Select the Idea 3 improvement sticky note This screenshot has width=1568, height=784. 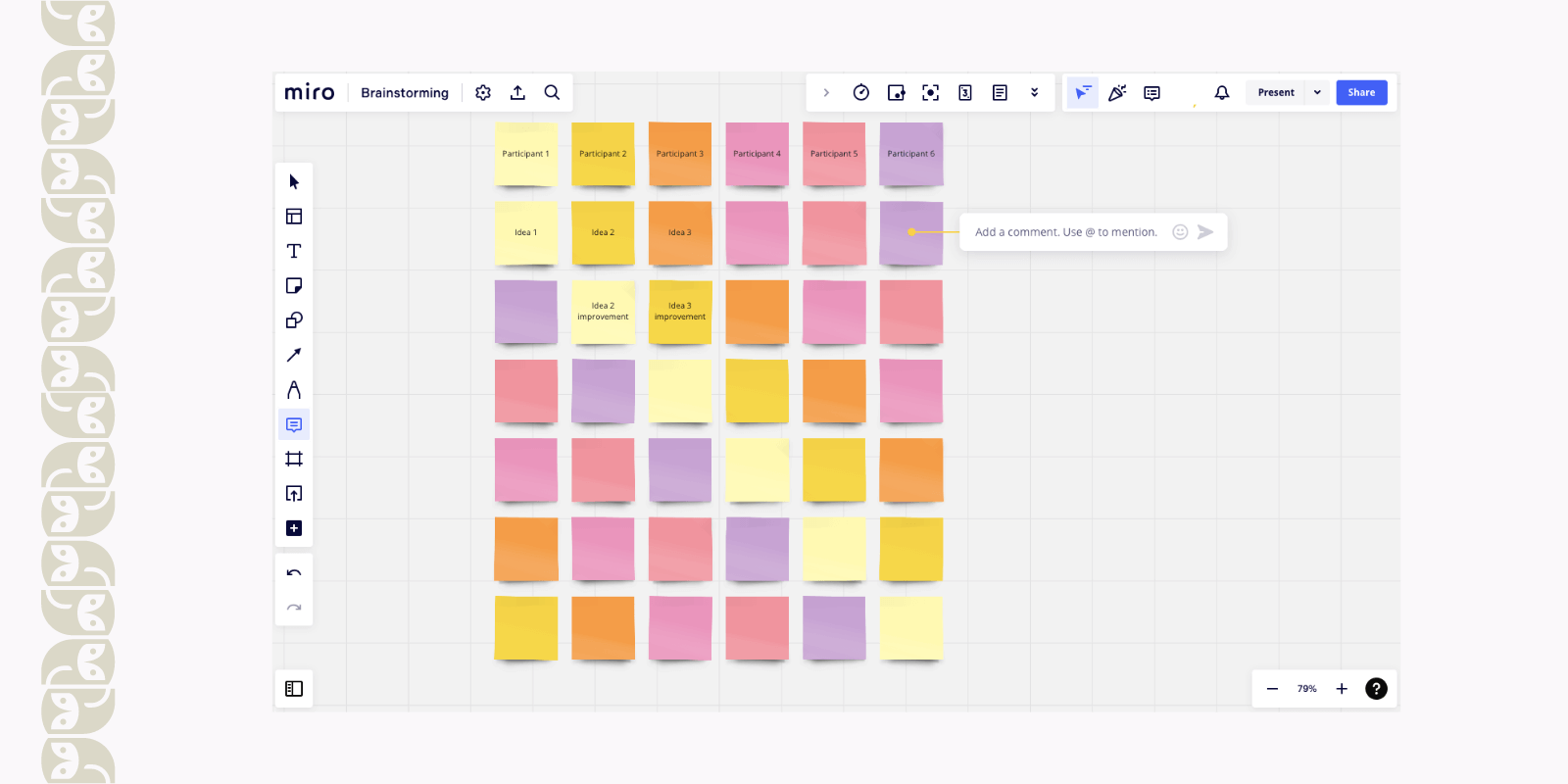pyautogui.click(x=680, y=313)
